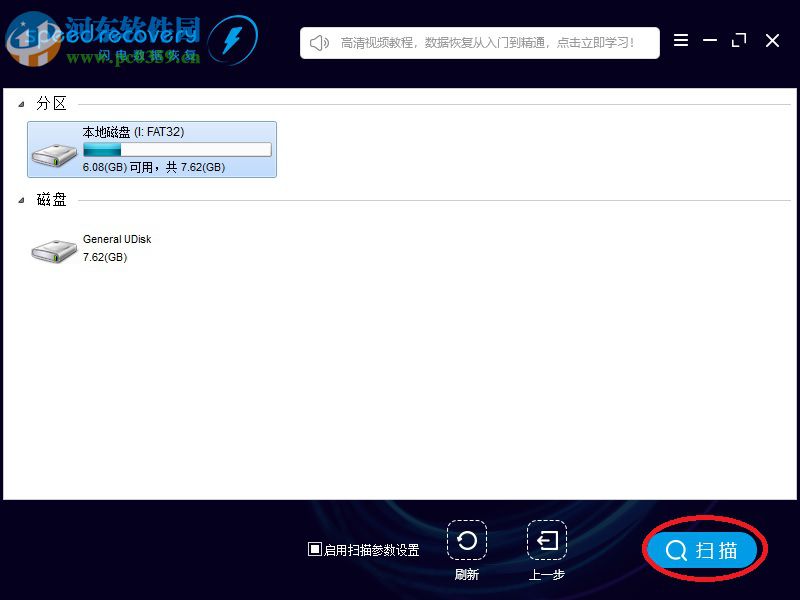Collapse the 磁盘 section
The image size is (800, 600).
click(x=23, y=200)
